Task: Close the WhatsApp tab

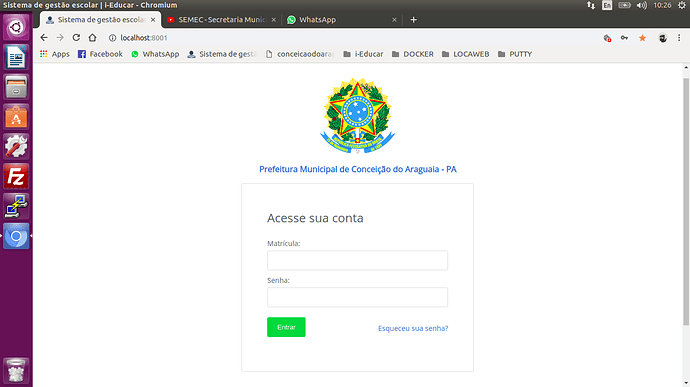Action: (394, 20)
